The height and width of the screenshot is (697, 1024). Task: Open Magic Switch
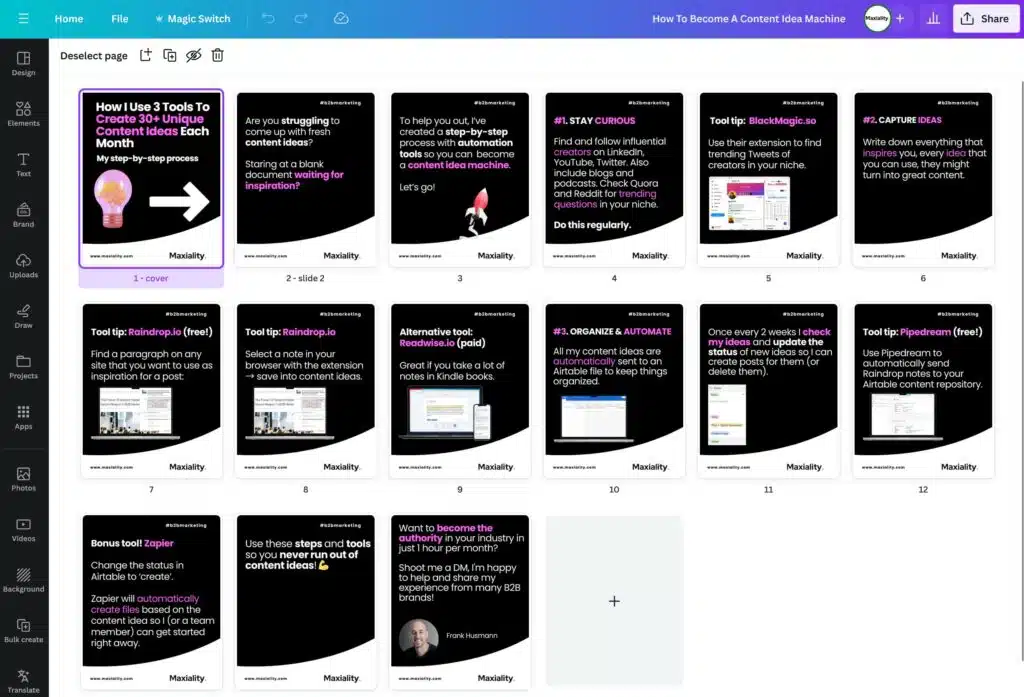click(193, 18)
